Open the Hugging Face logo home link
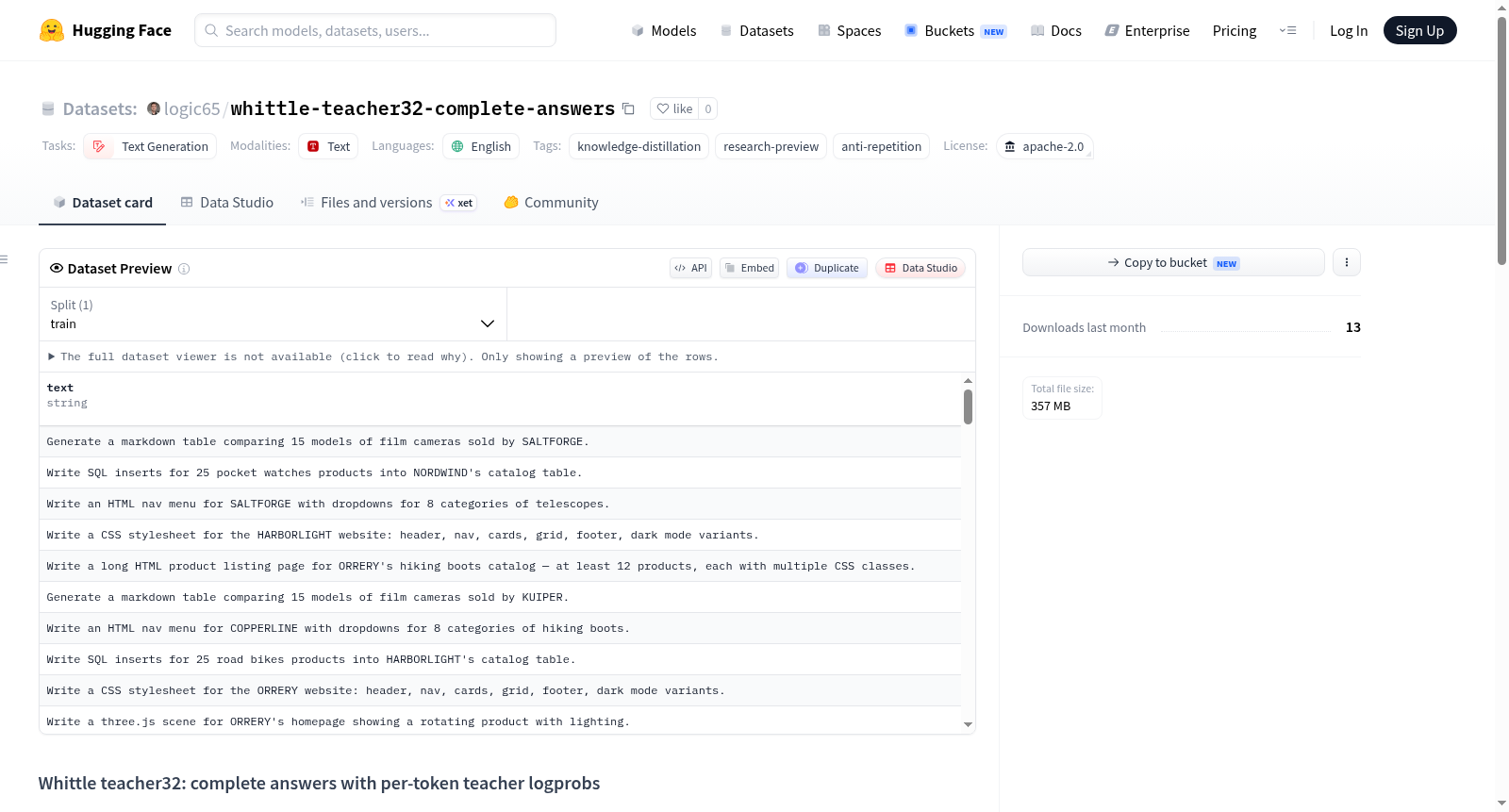The height and width of the screenshot is (812, 1509). pos(106,30)
